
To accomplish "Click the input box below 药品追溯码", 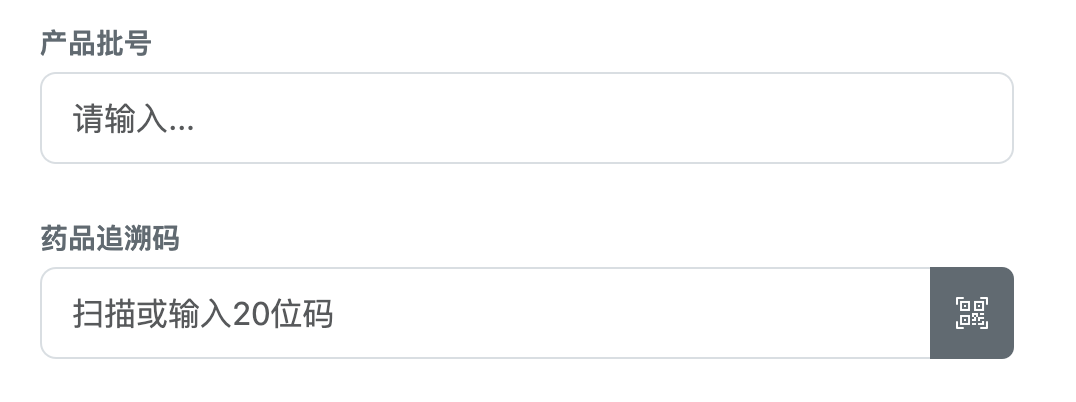I will (x=485, y=313).
